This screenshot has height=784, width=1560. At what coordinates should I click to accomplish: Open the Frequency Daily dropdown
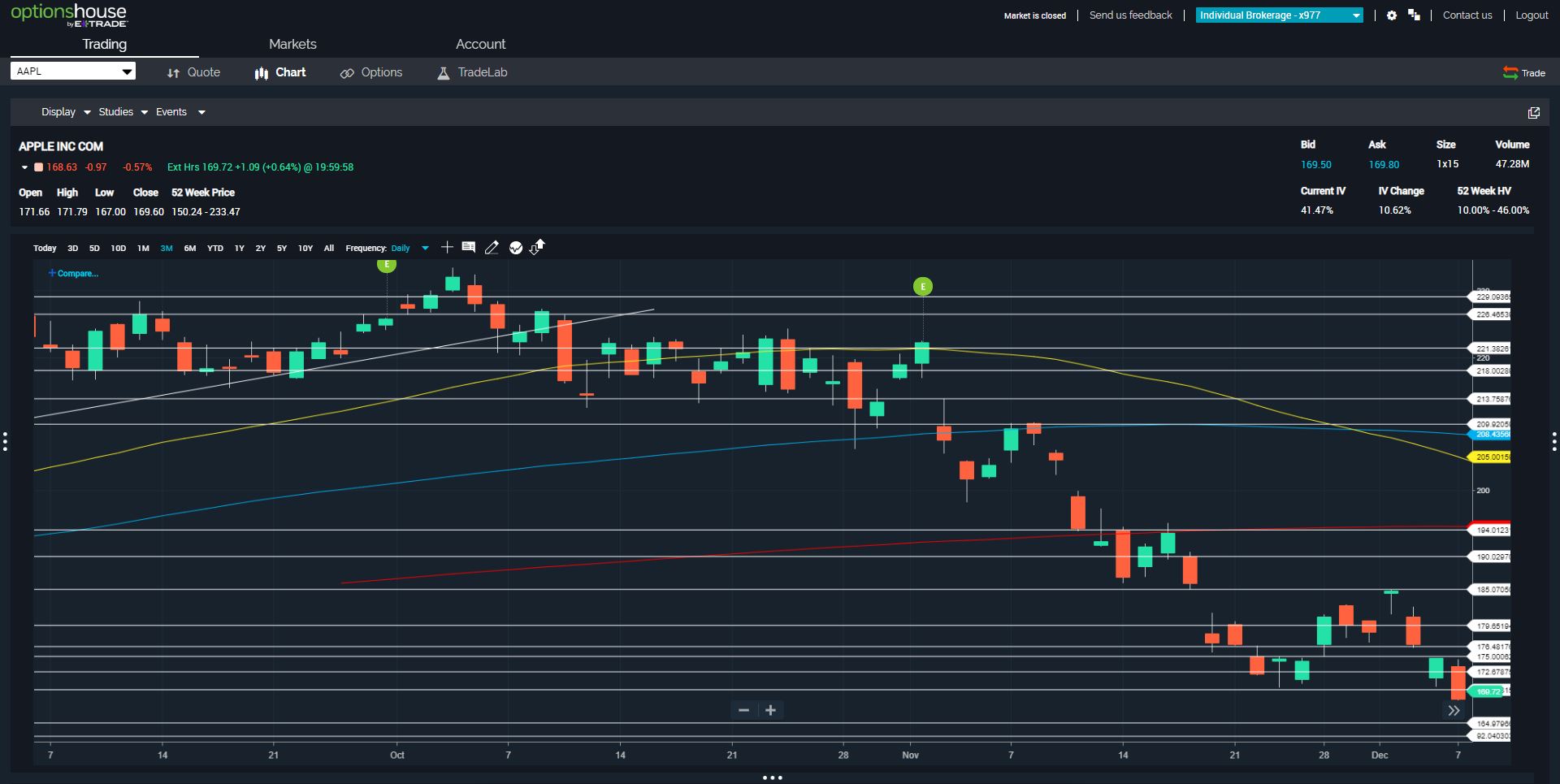click(x=409, y=249)
